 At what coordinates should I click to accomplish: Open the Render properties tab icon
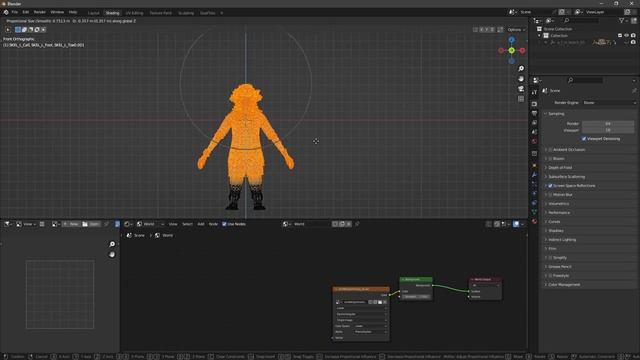[x=534, y=104]
